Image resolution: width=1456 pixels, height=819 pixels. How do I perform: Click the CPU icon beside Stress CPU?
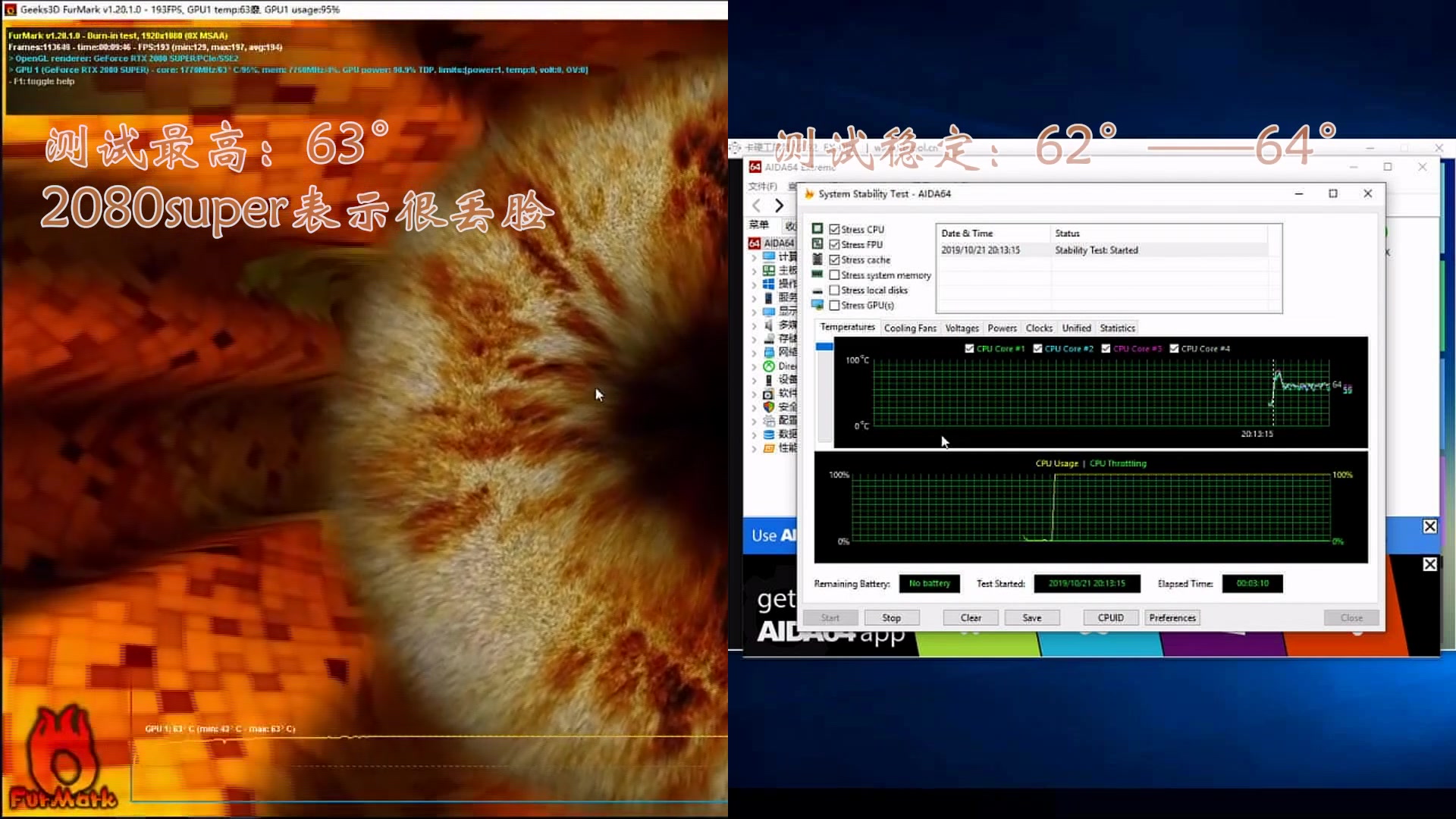817,228
